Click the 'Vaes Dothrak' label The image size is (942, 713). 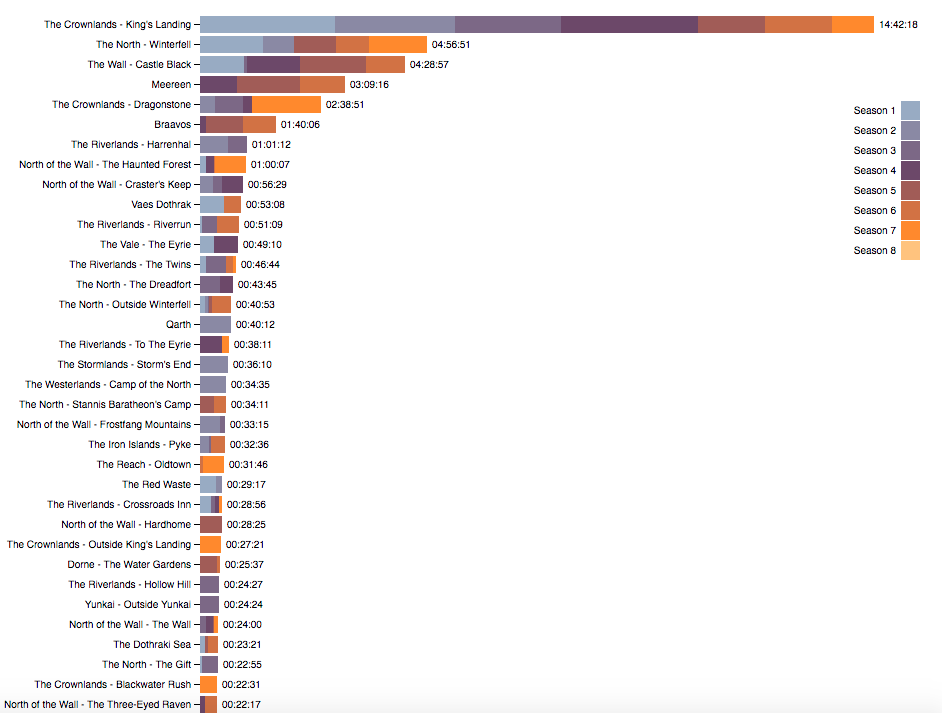161,204
